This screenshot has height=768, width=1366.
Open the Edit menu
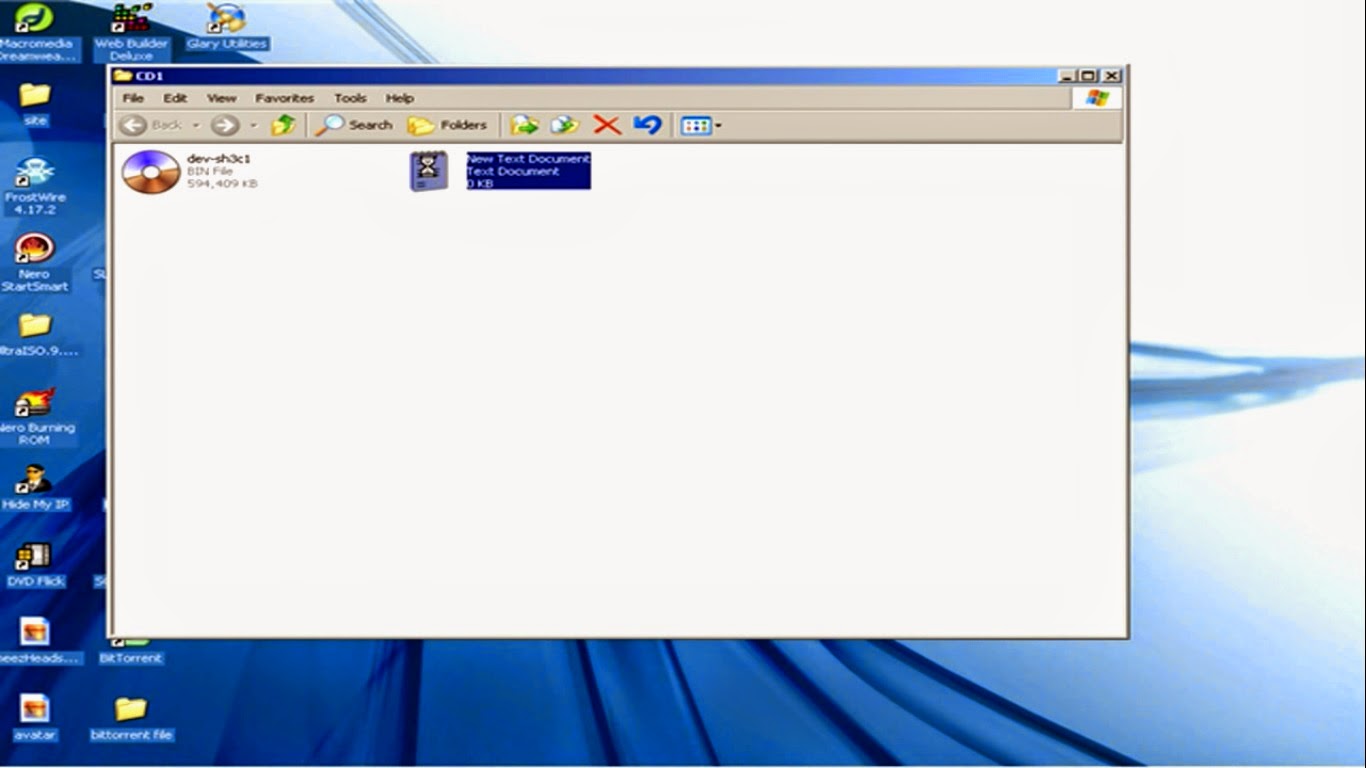pos(175,98)
